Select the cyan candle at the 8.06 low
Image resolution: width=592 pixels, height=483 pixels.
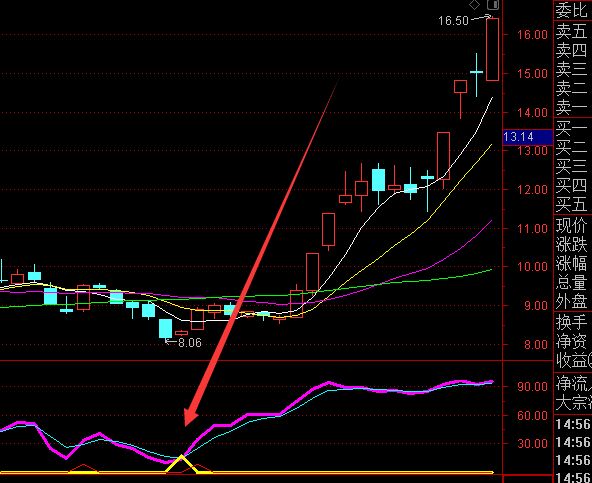[x=165, y=330]
